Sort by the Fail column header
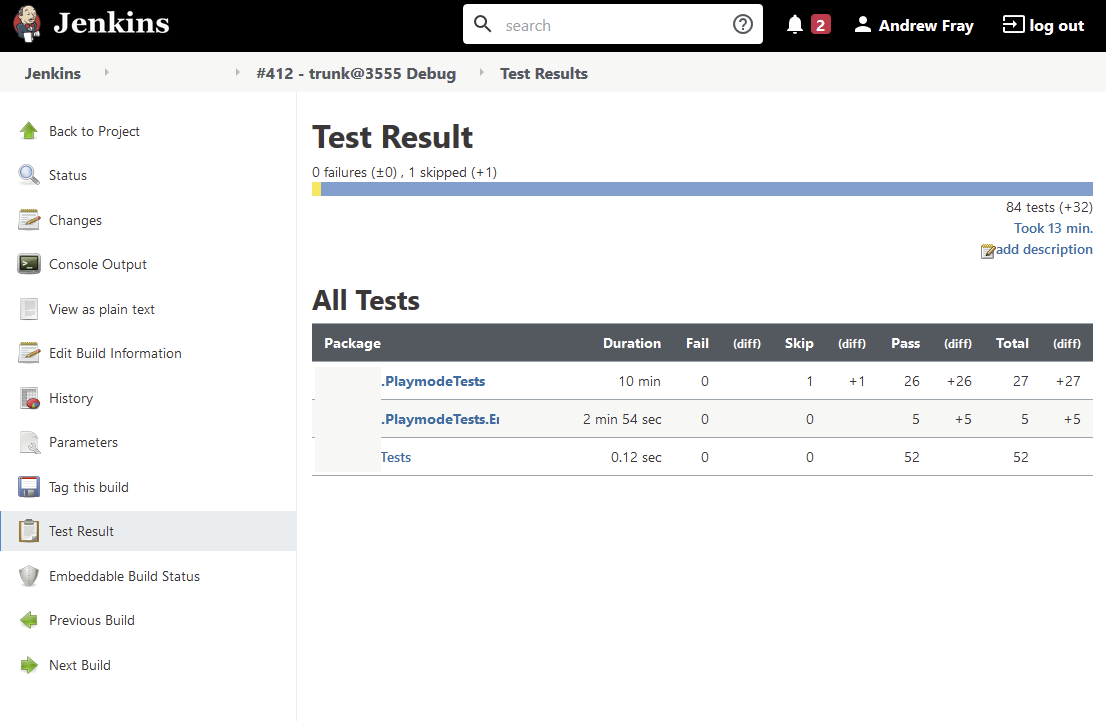Screen dimensions: 1106x721 coord(697,344)
